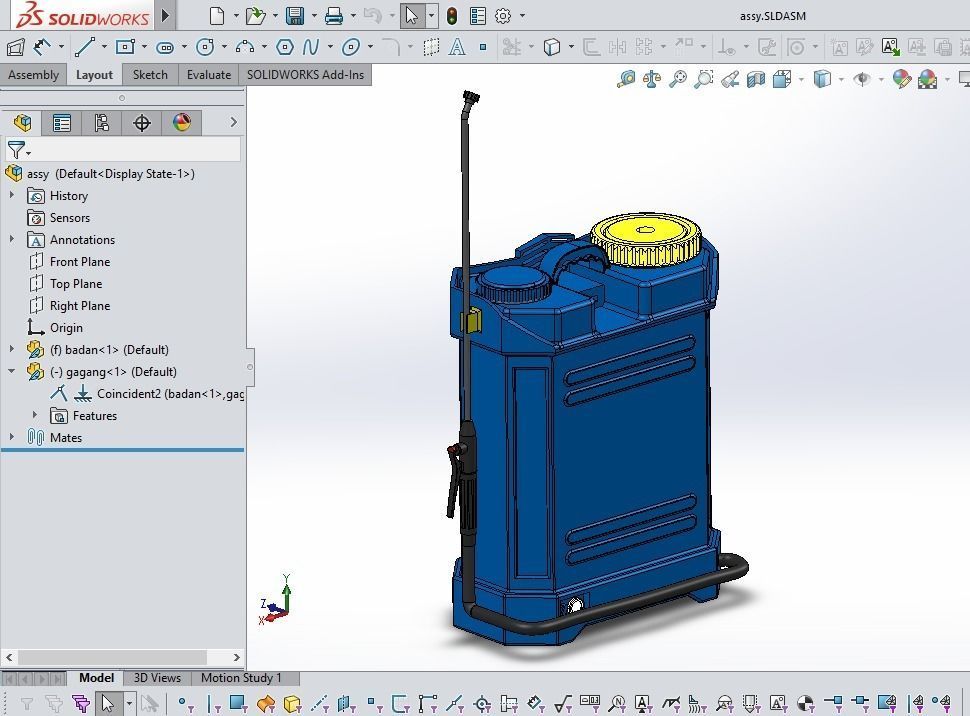Image resolution: width=970 pixels, height=716 pixels.
Task: Select the Line sketch tool
Action: (84, 47)
